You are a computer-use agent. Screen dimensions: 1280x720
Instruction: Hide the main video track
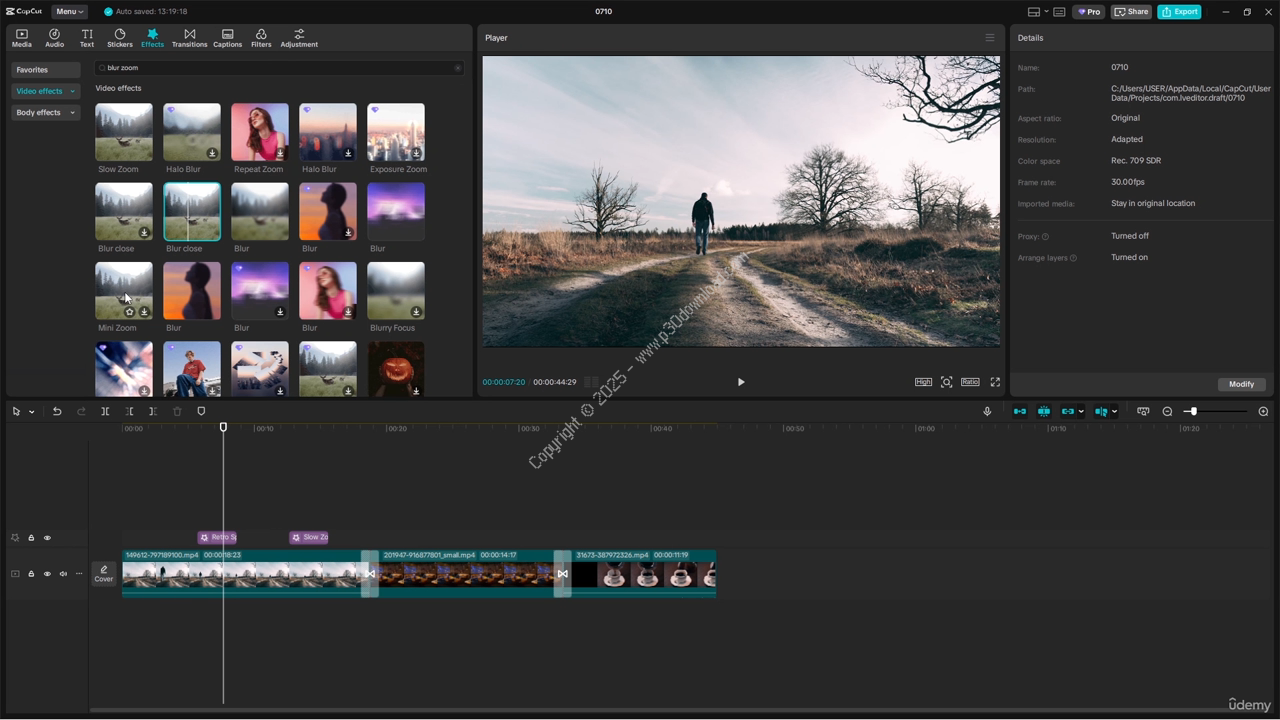47,574
